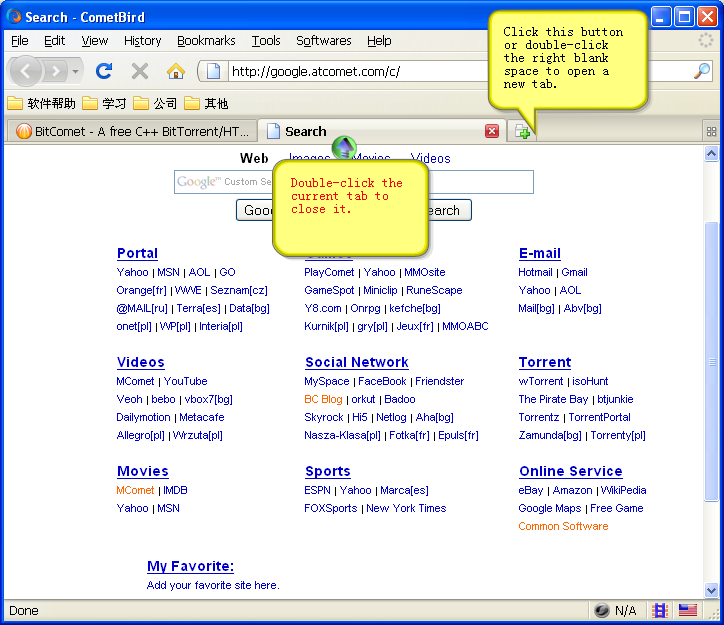Open the Help menu

click(x=379, y=41)
